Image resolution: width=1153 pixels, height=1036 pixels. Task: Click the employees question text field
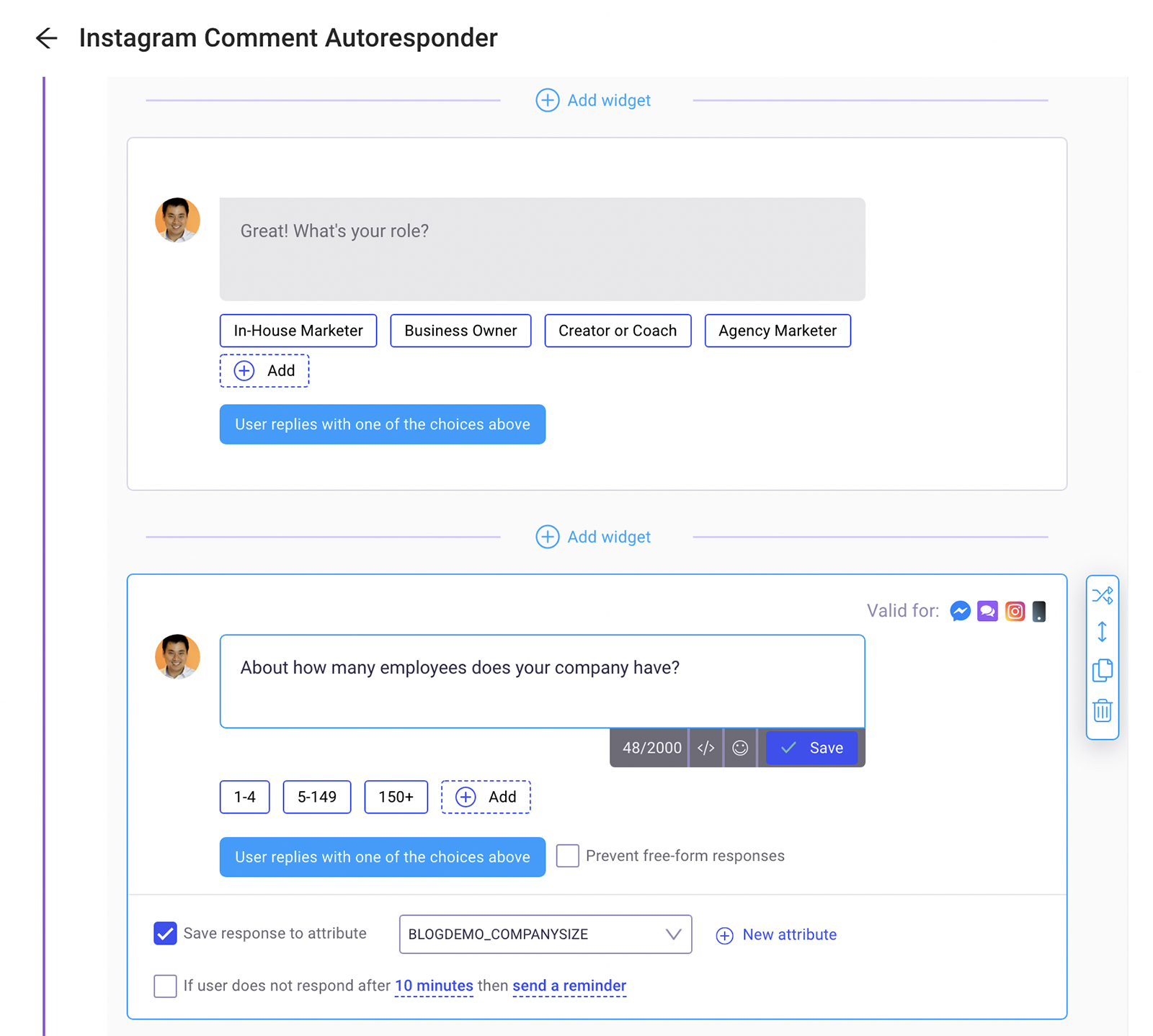(542, 681)
